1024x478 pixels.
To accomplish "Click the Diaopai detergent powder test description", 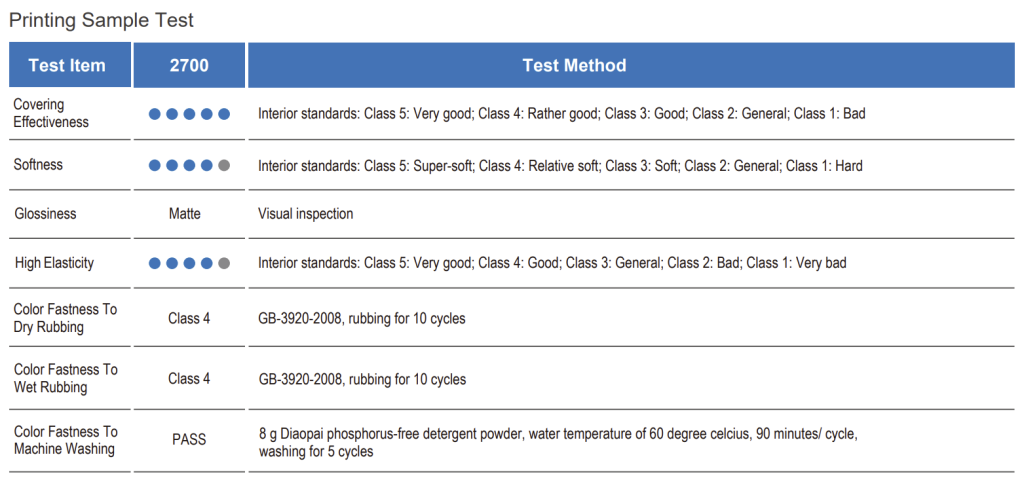I will click(x=558, y=434).
